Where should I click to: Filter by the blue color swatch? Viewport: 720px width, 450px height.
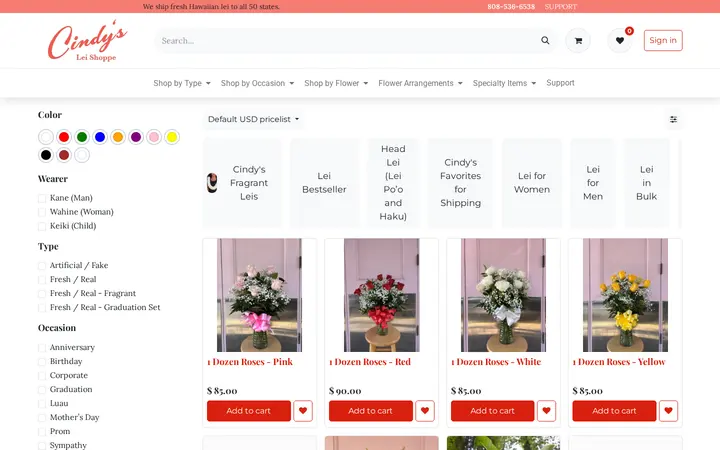(100, 137)
